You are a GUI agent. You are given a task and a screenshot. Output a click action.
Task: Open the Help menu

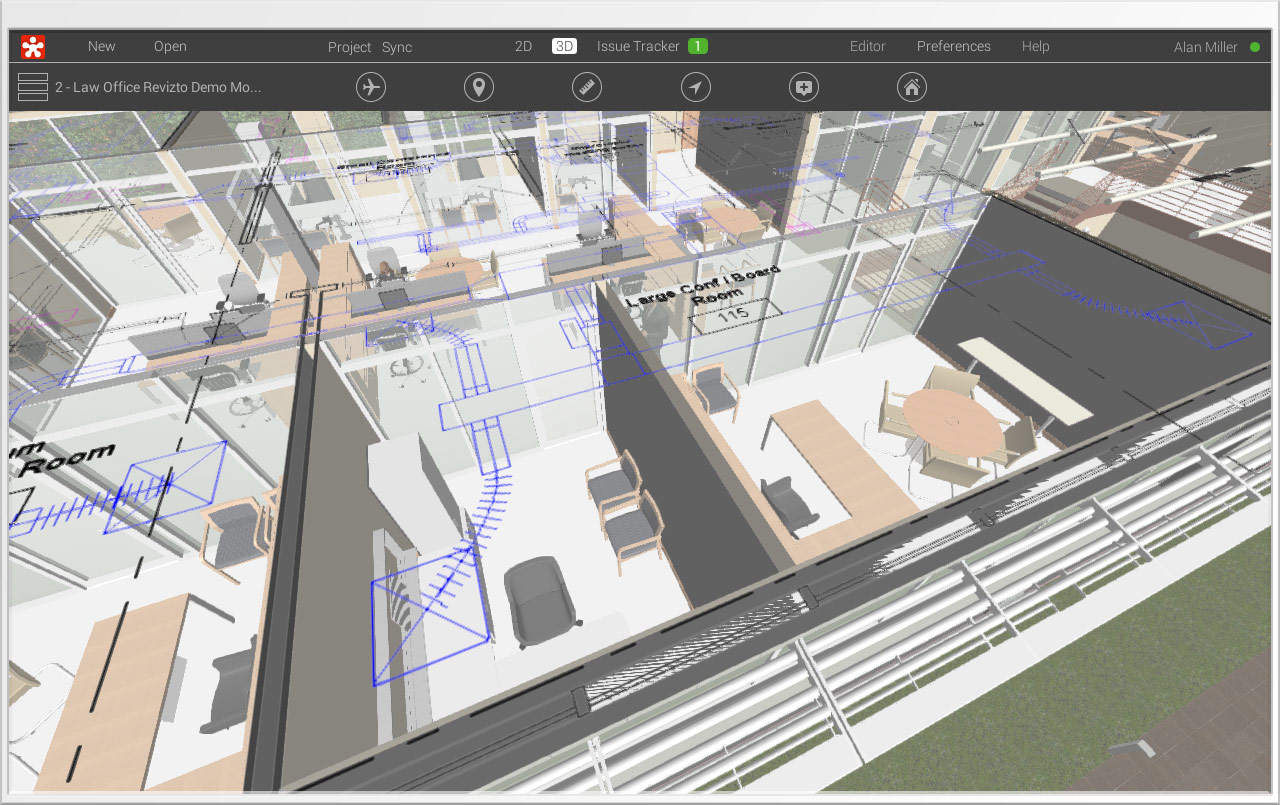[1035, 46]
